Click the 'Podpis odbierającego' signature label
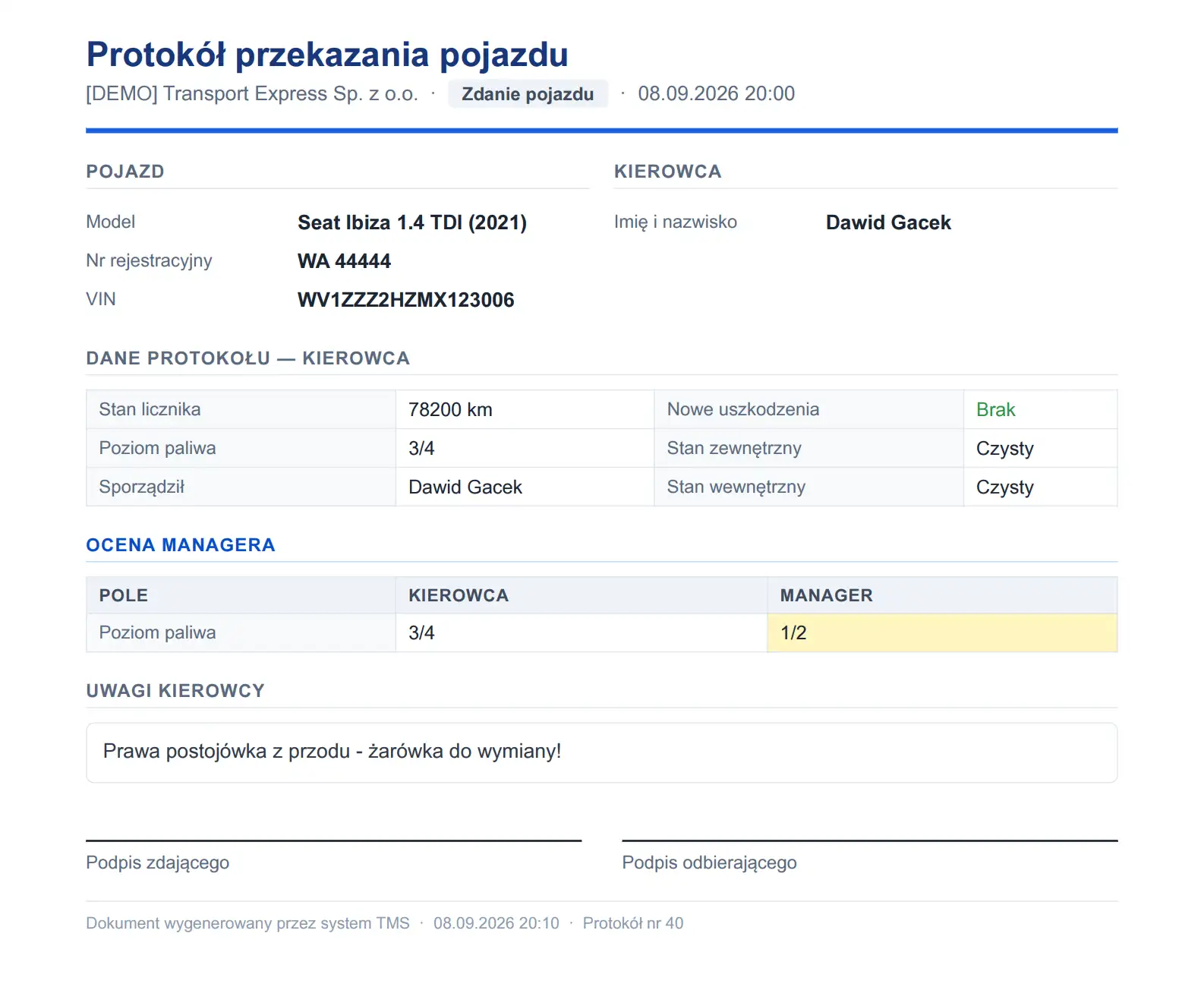Viewport: 1204px width, 984px height. click(709, 863)
